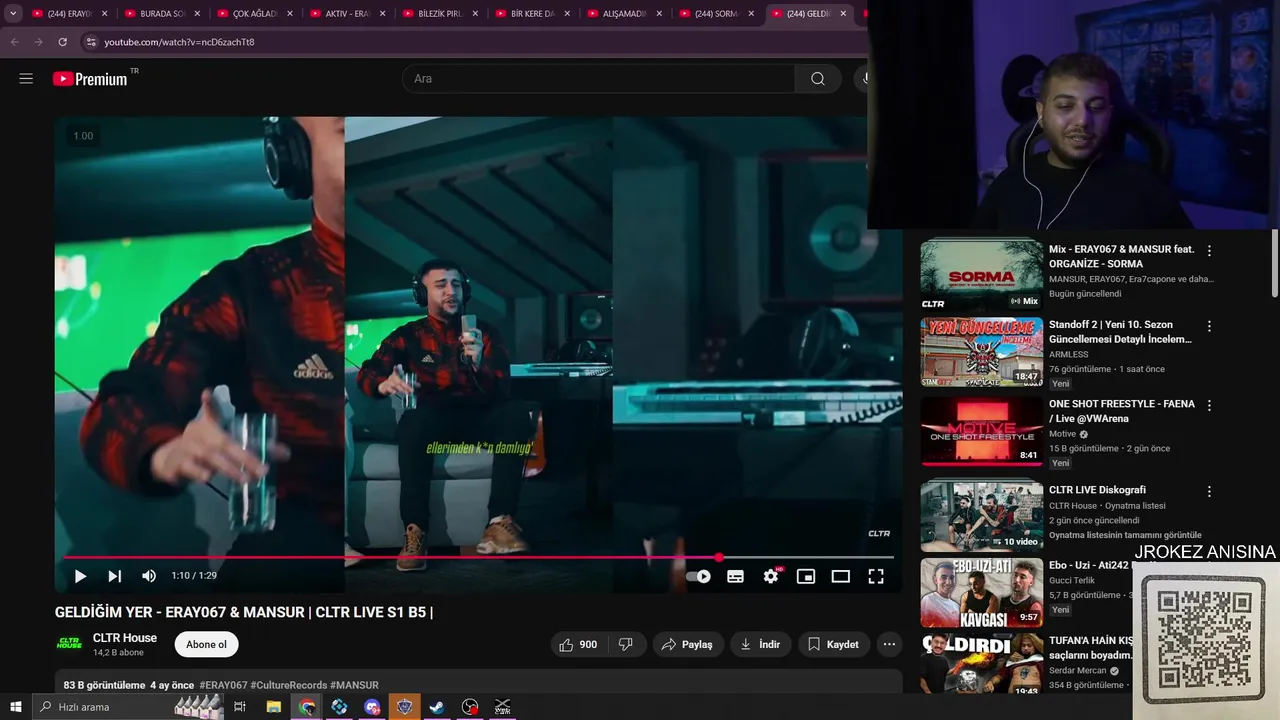Subscribe with the Abone ol button
1280x720 pixels.
(206, 644)
